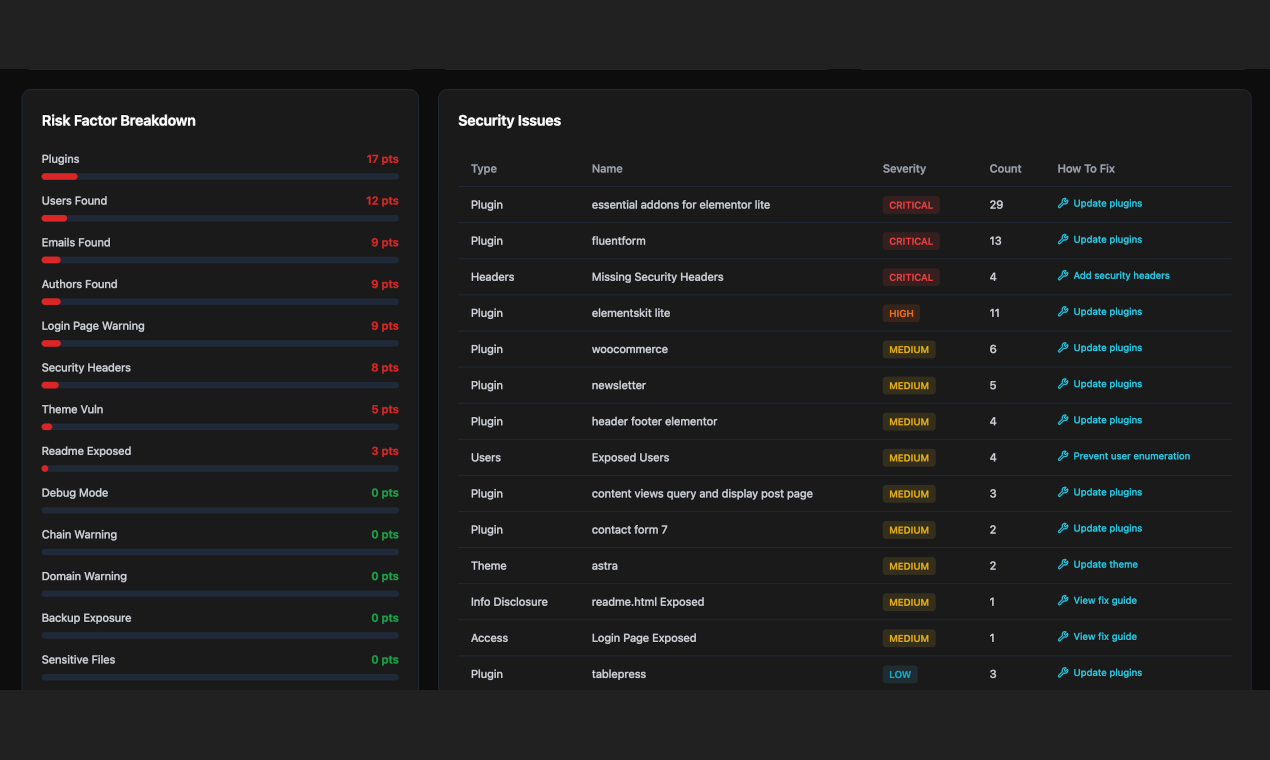Click the wrench icon for fluentform fix

tap(1062, 239)
